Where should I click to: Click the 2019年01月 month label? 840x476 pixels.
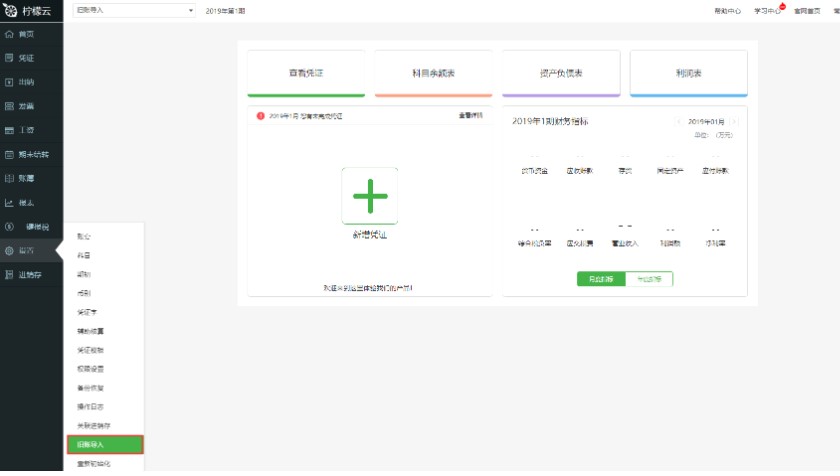pyautogui.click(x=706, y=122)
